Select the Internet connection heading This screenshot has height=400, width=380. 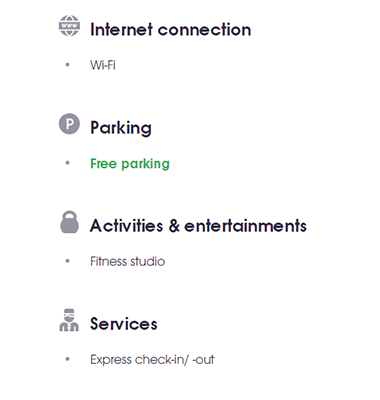point(171,30)
